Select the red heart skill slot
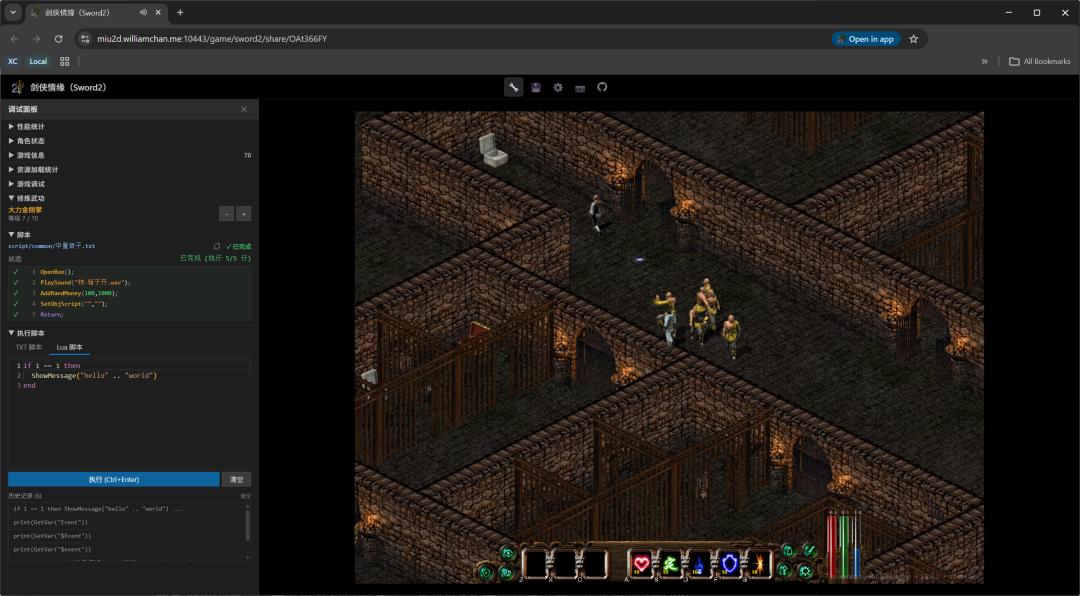Image resolution: width=1080 pixels, height=596 pixels. point(642,564)
